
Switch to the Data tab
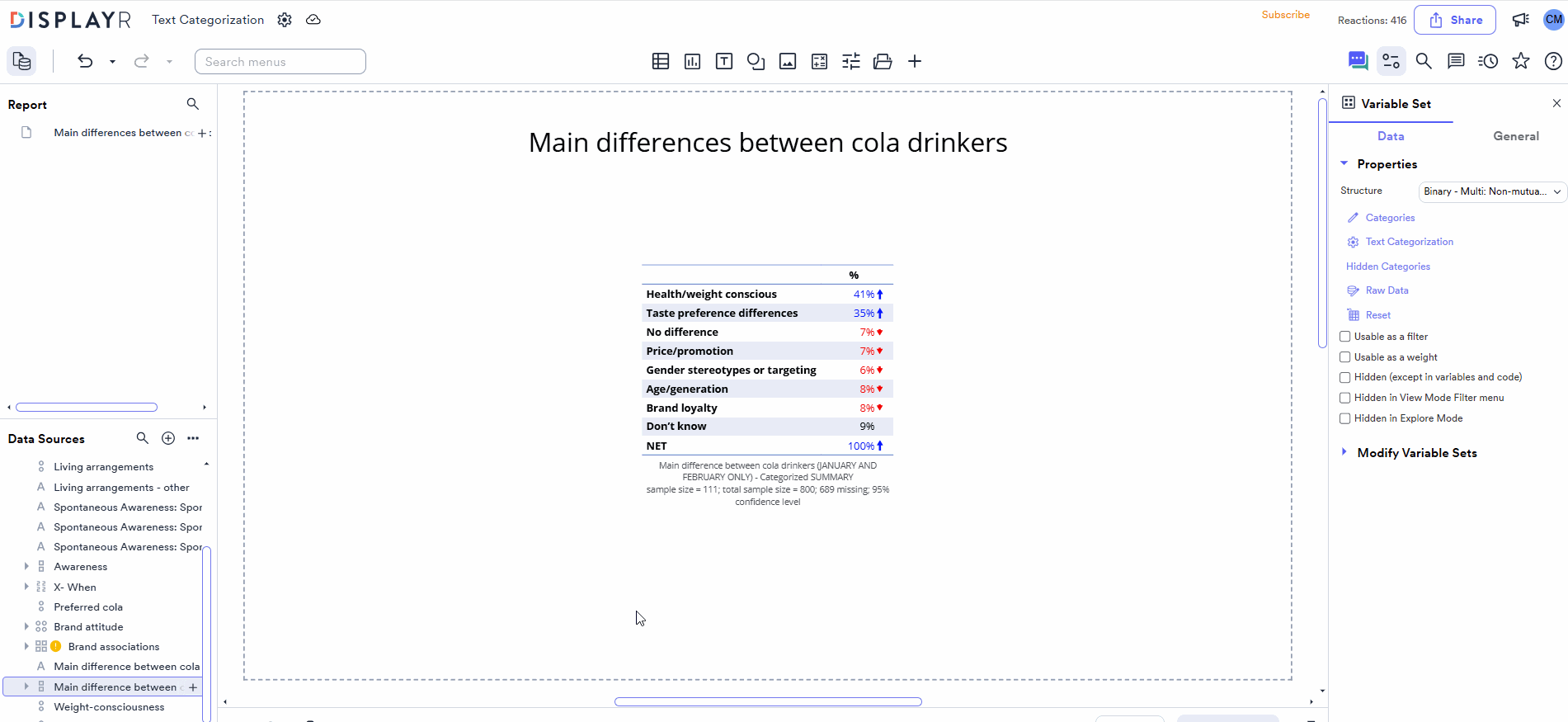(x=1391, y=136)
